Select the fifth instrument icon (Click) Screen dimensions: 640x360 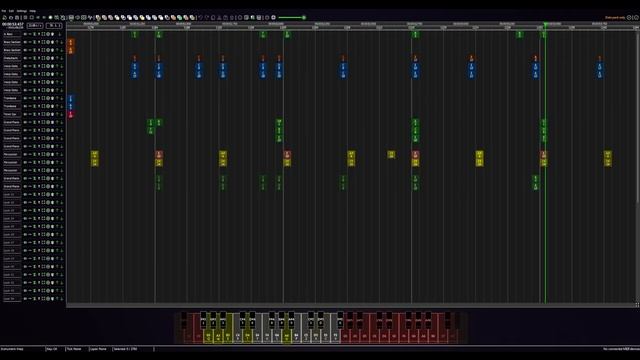tap(123, 18)
